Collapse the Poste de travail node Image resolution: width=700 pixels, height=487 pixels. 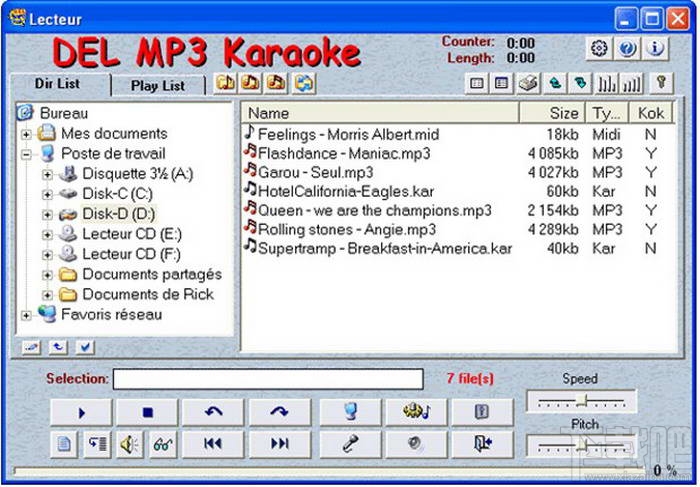(26, 154)
